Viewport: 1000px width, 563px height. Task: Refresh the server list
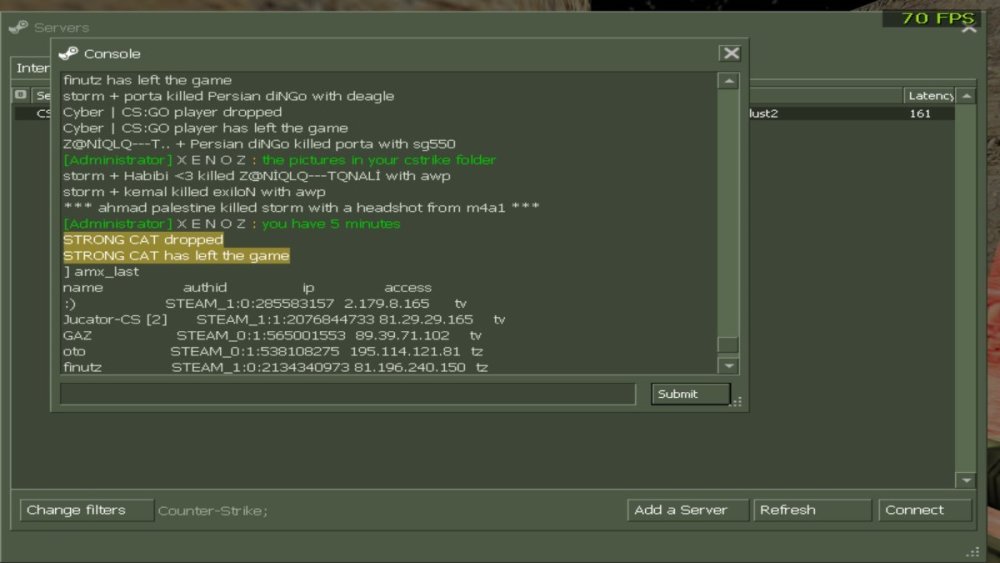click(x=812, y=510)
